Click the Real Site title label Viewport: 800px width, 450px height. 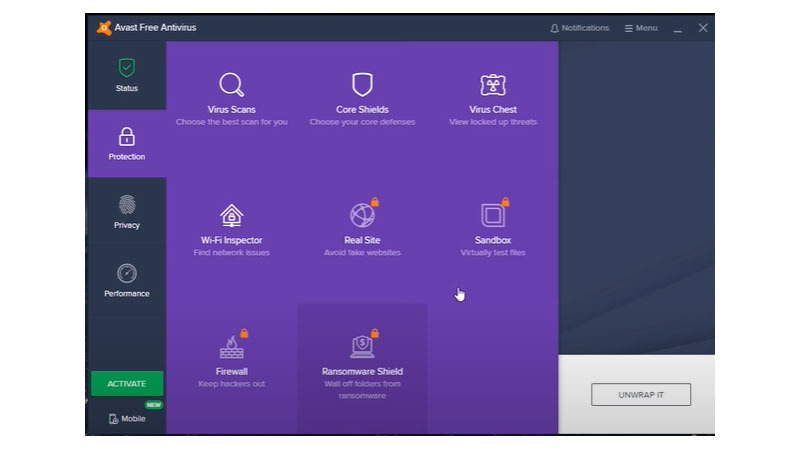coord(362,240)
